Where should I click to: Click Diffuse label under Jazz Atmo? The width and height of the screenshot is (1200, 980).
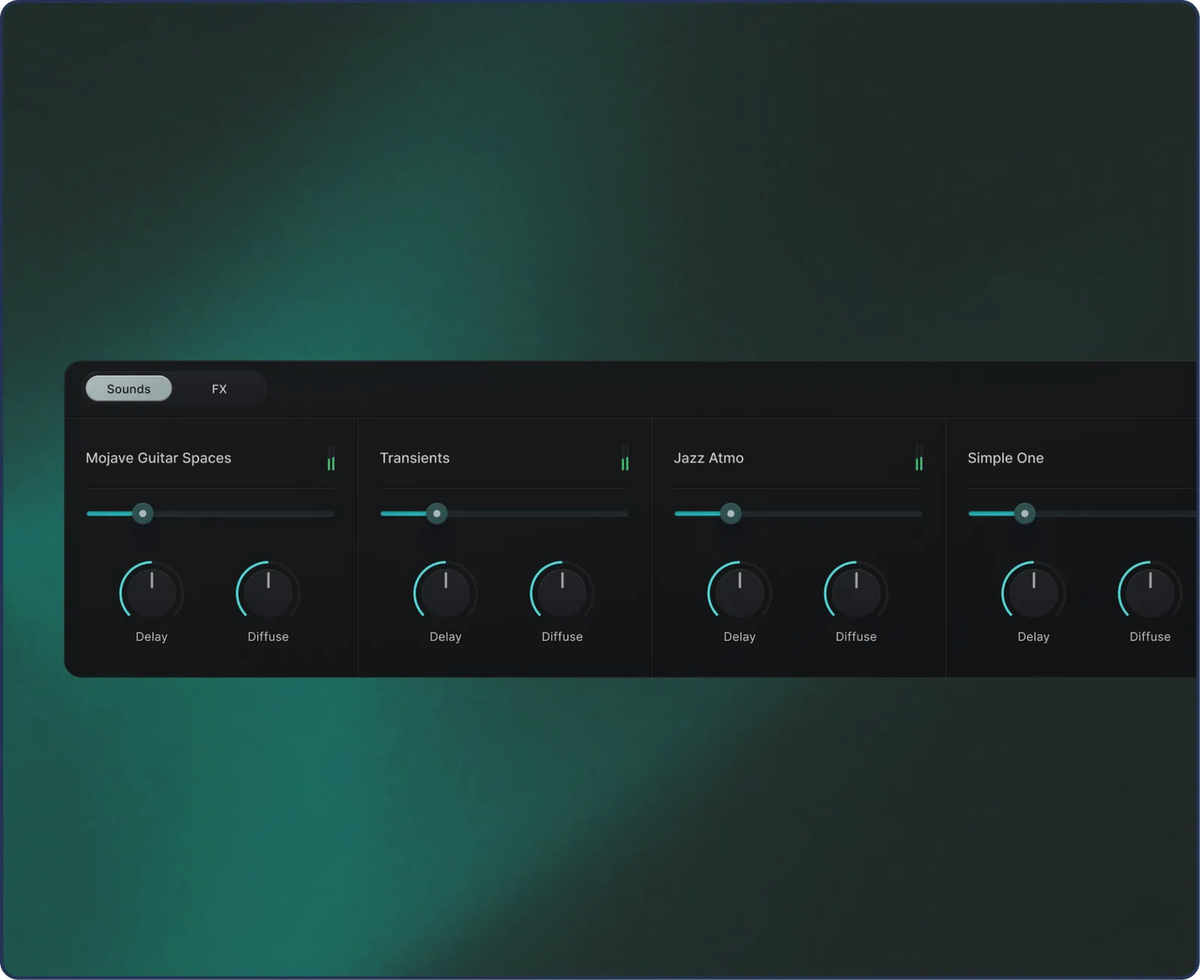coord(856,637)
